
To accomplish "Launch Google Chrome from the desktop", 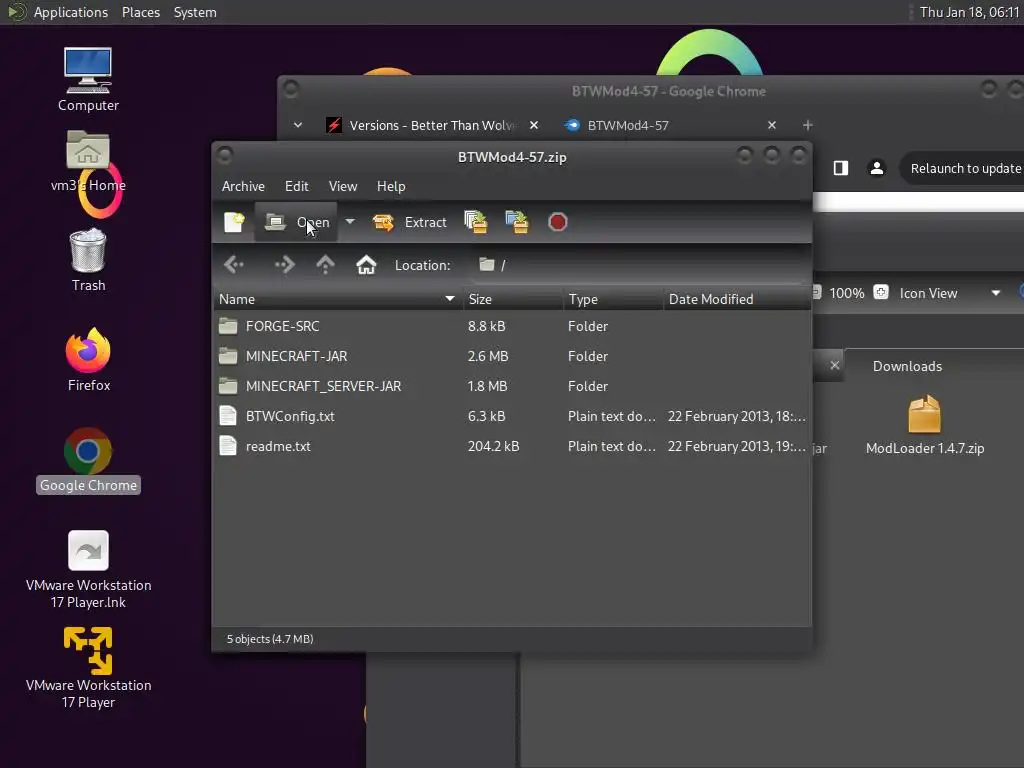I will click(x=88, y=460).
